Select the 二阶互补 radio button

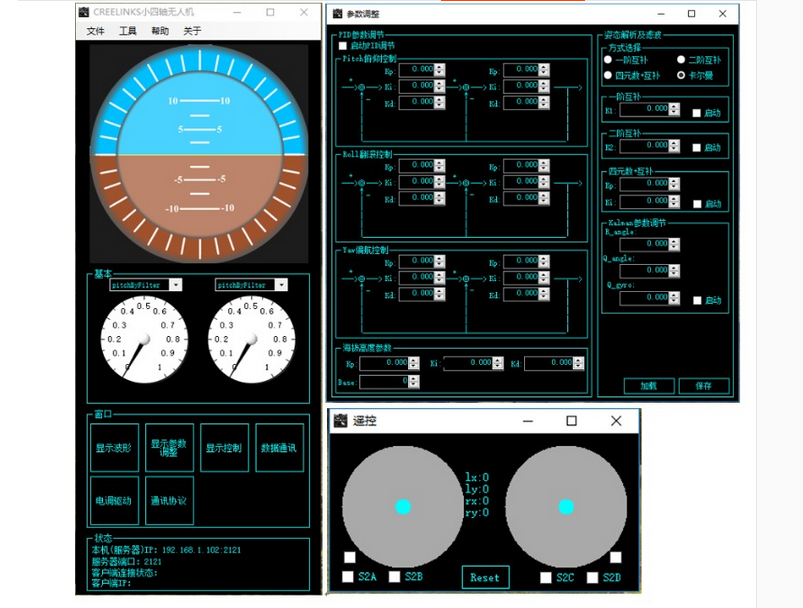click(681, 60)
